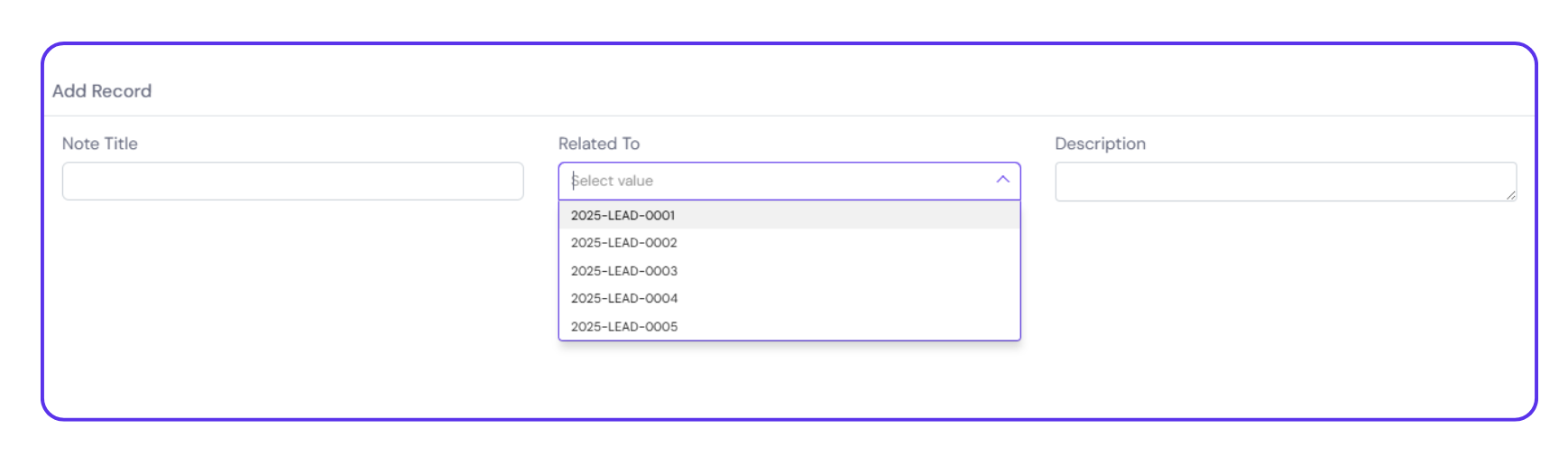Select lead option 2025-LEAD-0004

[624, 298]
